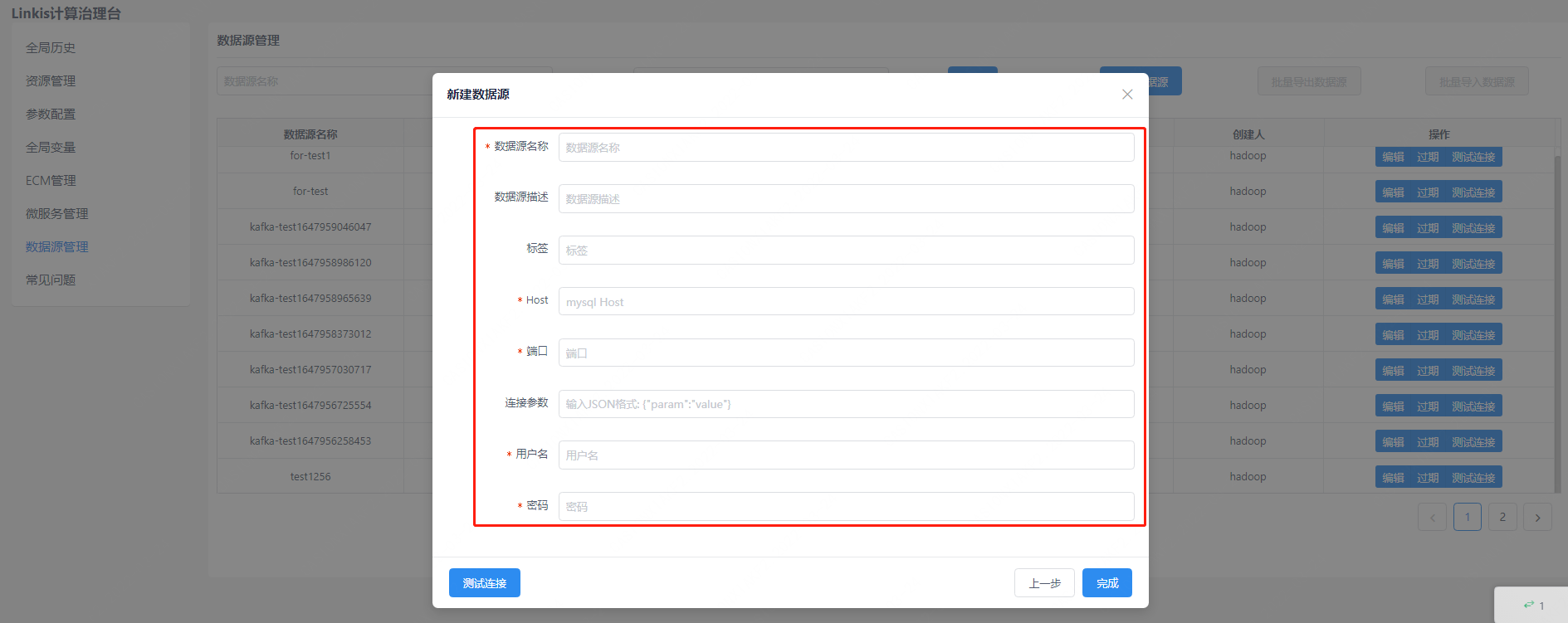Image resolution: width=1568 pixels, height=623 pixels.
Task: Select ECM管理 sidebar item
Action: 51,181
